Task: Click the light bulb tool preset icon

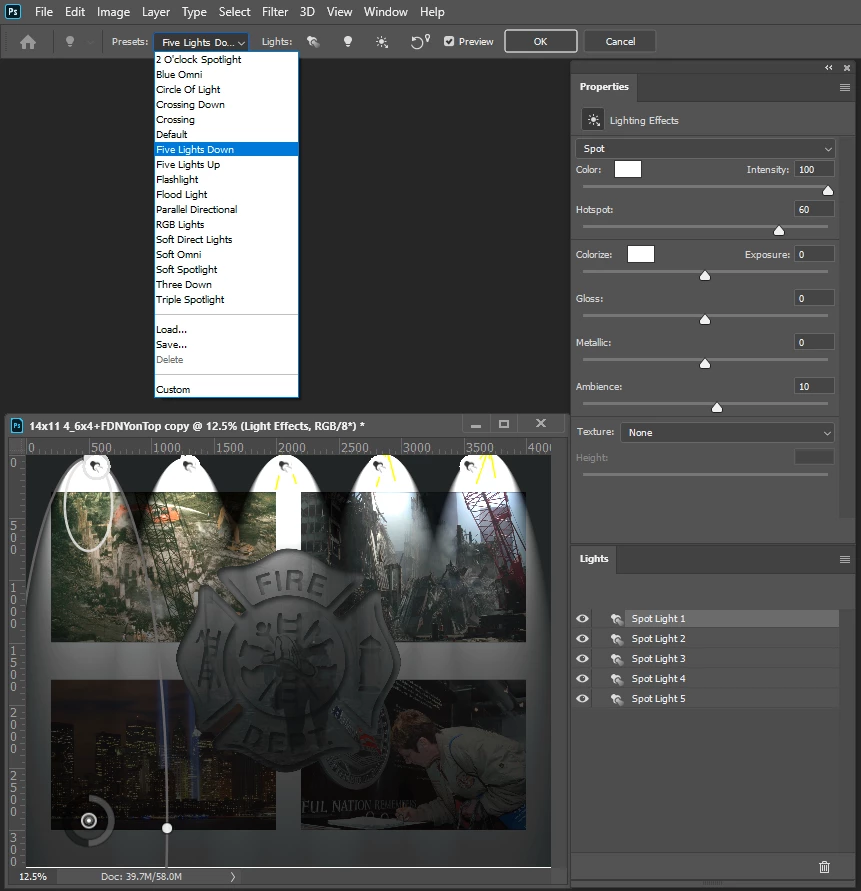Action: (70, 42)
